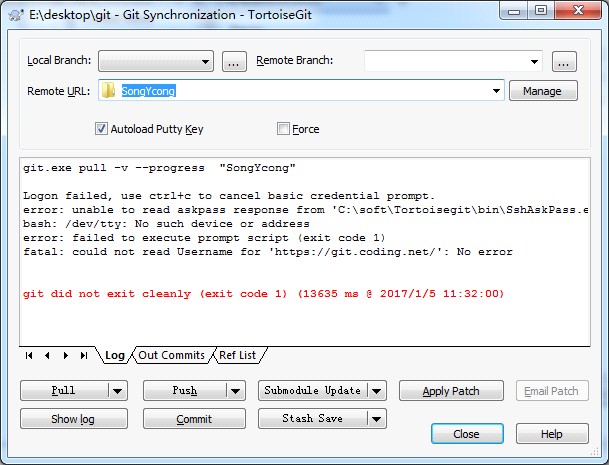Screen dimensions: 609x465
Task: Open the Local Branch dropdown
Action: coord(156,61)
